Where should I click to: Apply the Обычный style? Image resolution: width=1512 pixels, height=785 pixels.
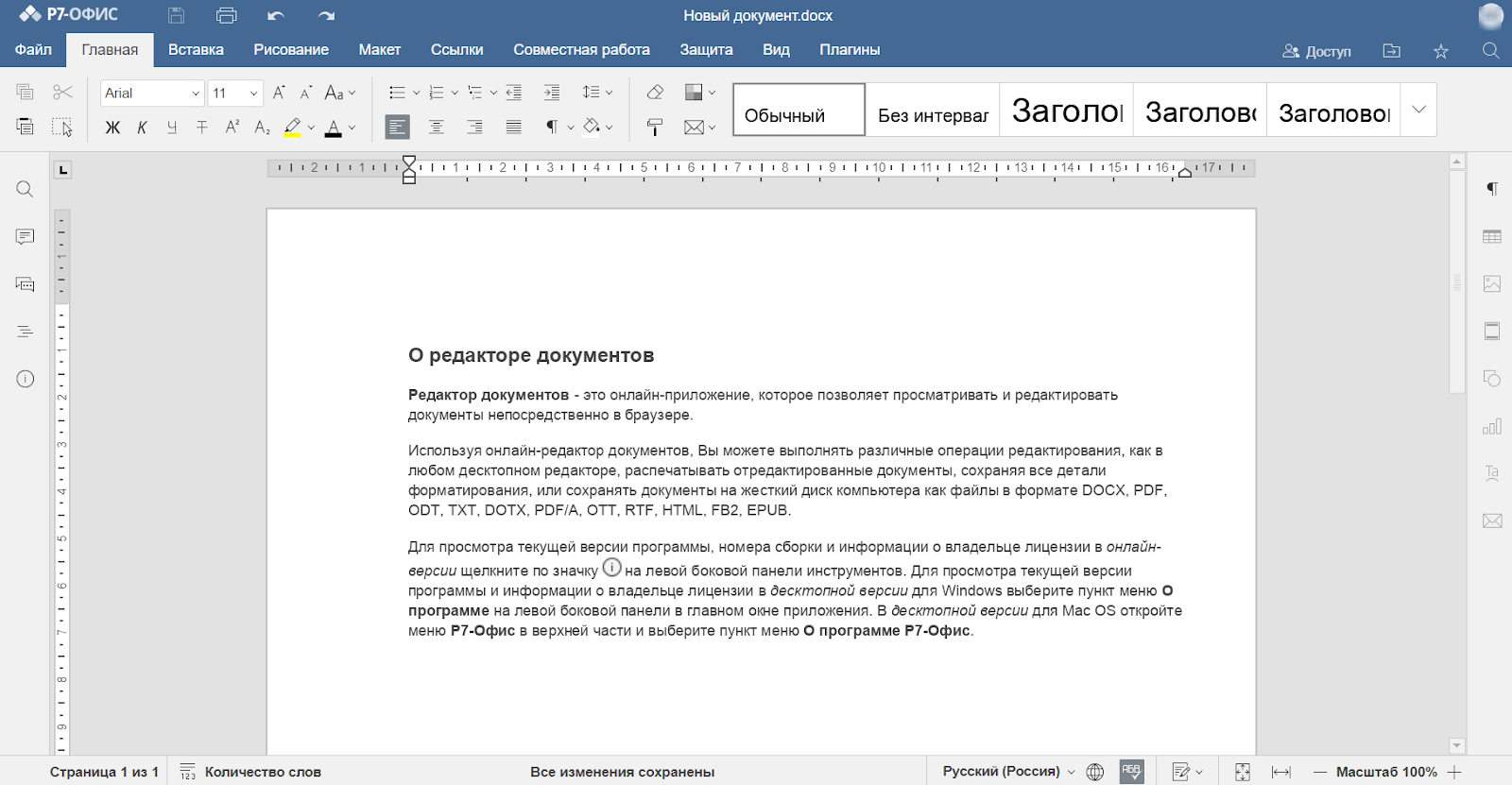click(x=799, y=110)
